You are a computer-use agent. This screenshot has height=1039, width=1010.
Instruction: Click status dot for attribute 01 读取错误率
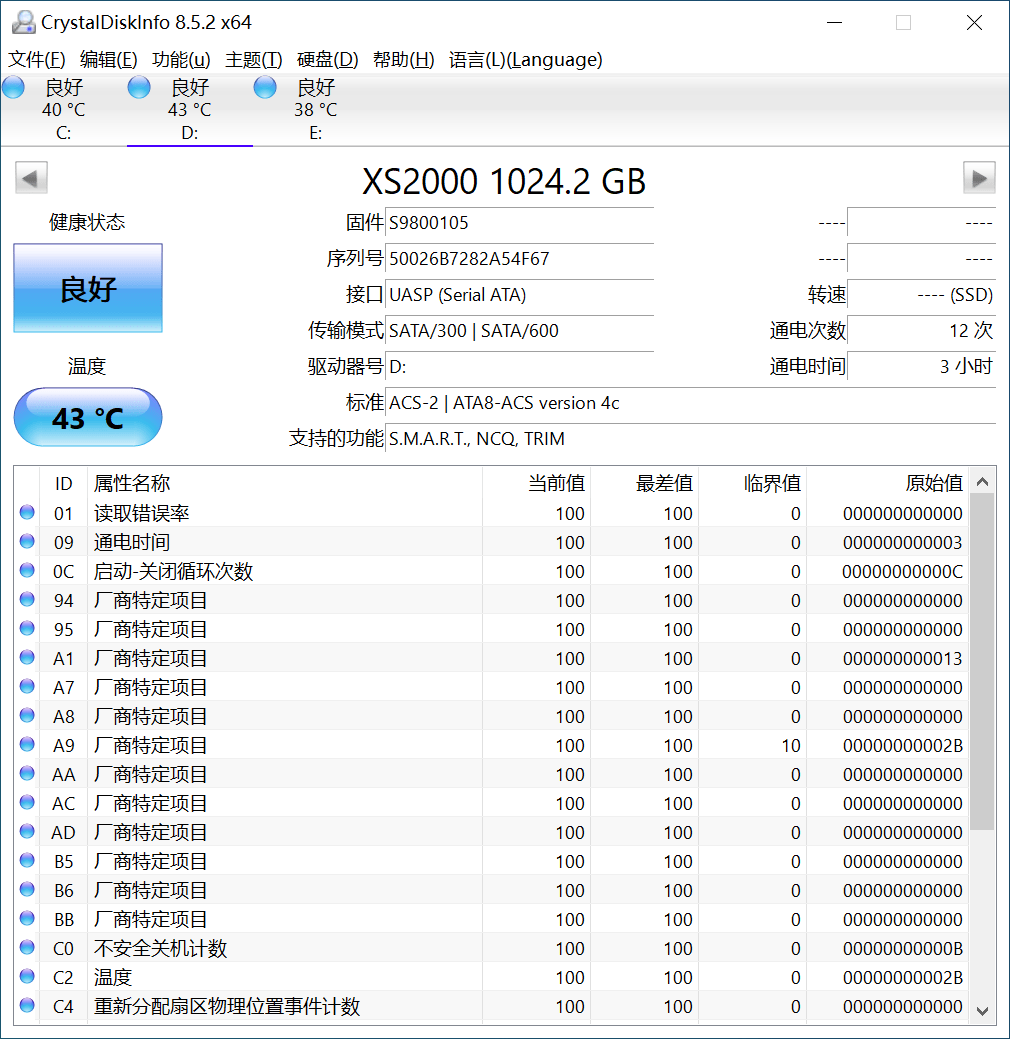(27, 512)
